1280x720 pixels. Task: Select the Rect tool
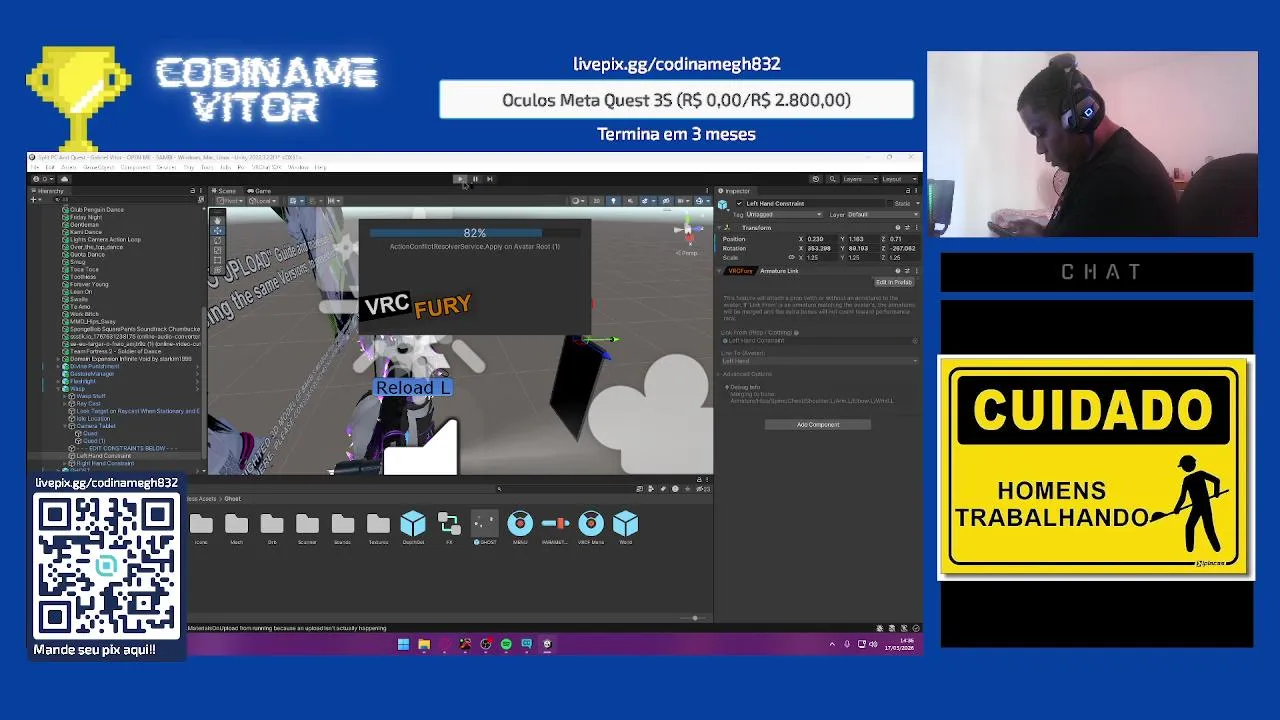click(217, 260)
